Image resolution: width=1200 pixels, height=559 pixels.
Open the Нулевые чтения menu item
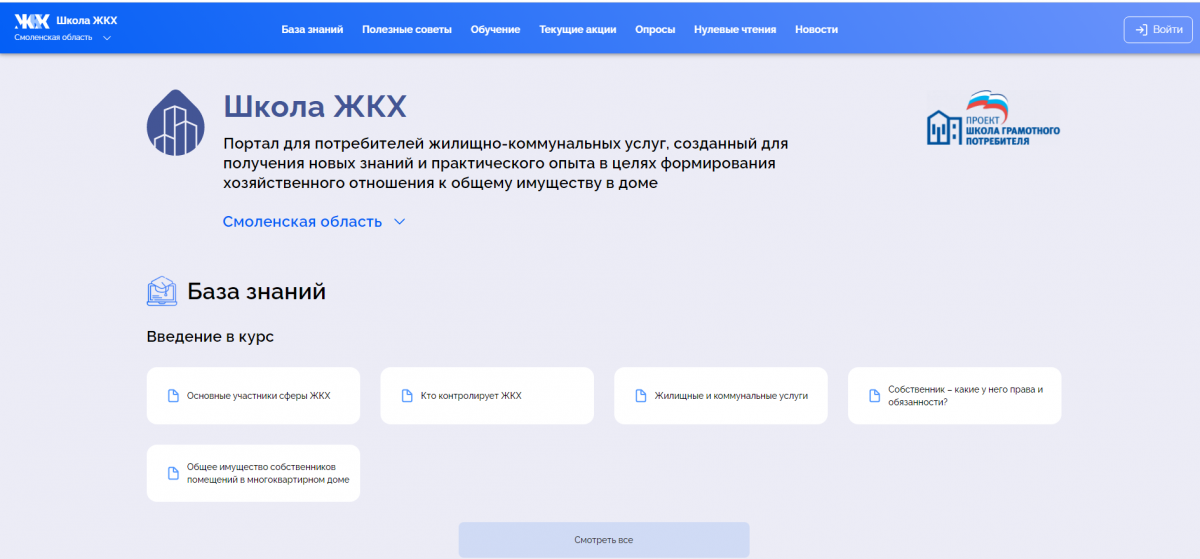point(735,29)
